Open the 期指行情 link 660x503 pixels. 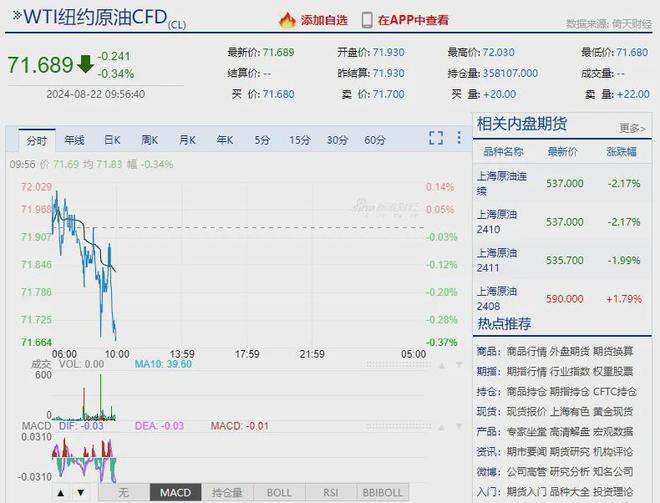tap(526, 372)
